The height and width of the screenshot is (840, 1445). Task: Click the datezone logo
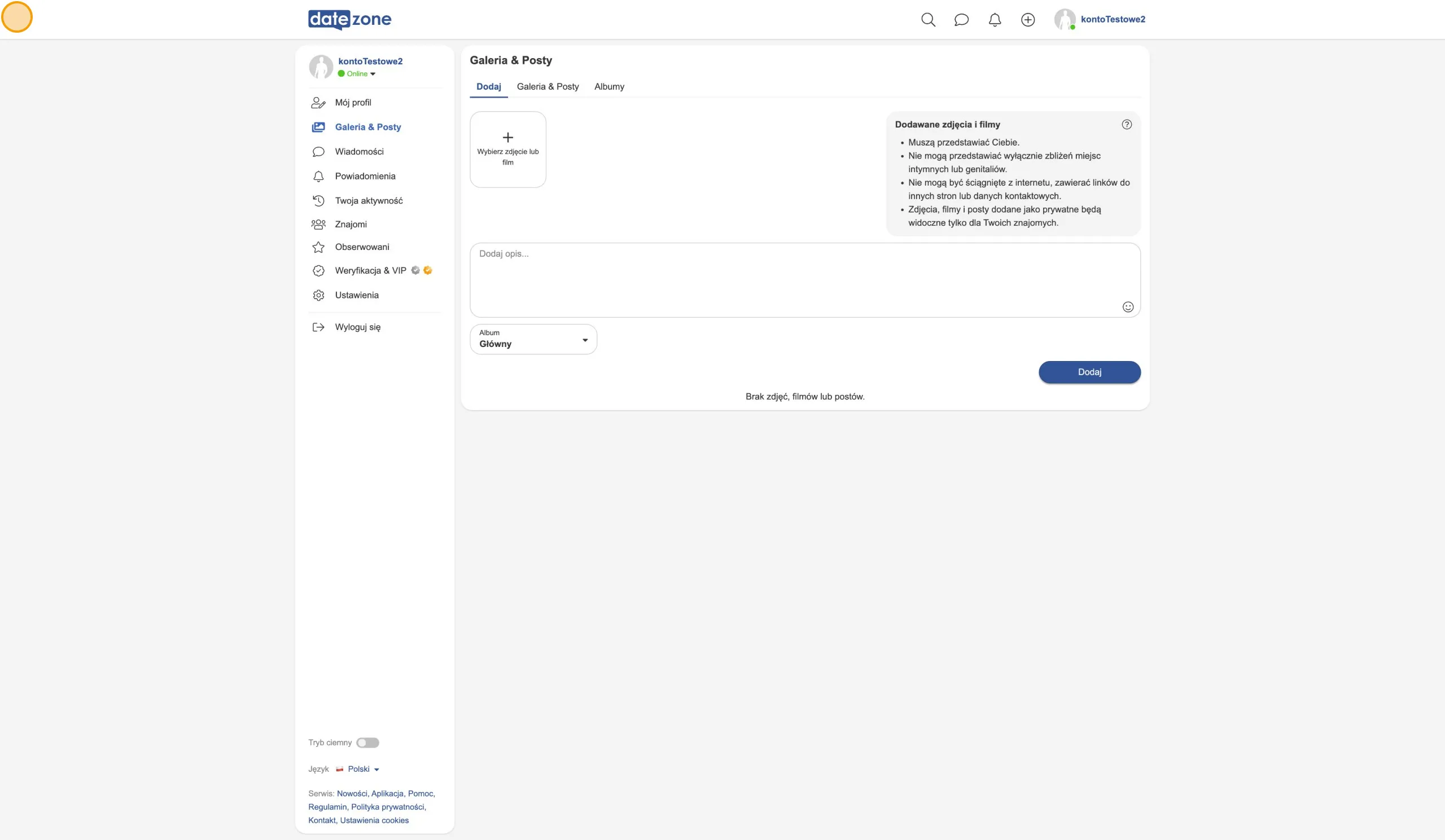[x=350, y=20]
